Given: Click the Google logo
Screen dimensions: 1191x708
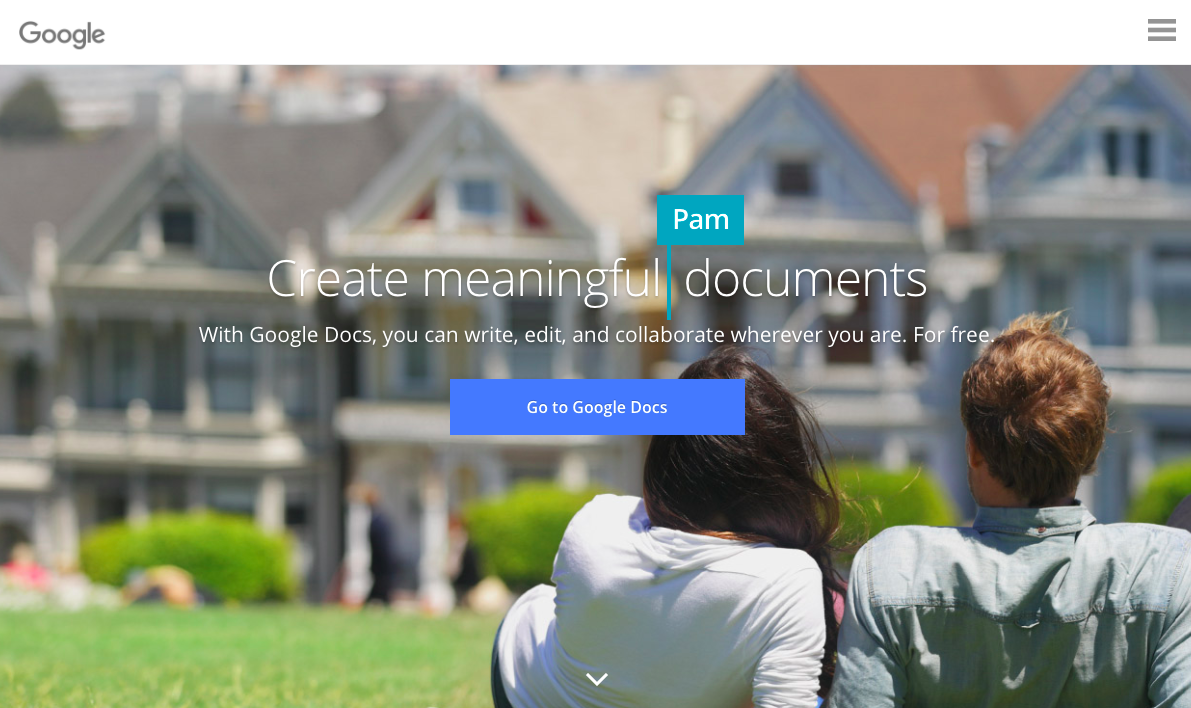Looking at the screenshot, I should coord(62,34).
